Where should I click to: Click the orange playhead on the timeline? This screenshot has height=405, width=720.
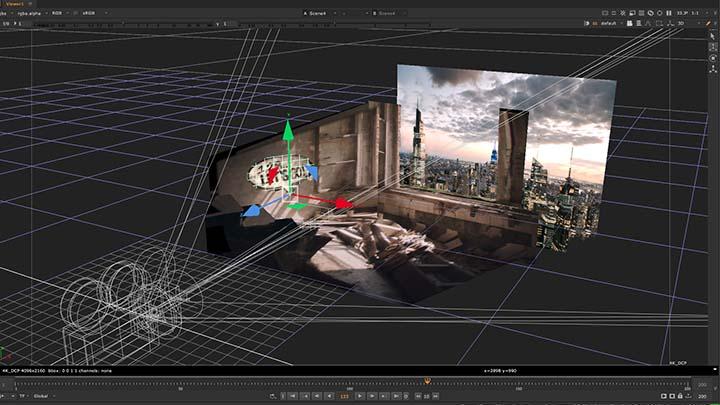tap(427, 381)
